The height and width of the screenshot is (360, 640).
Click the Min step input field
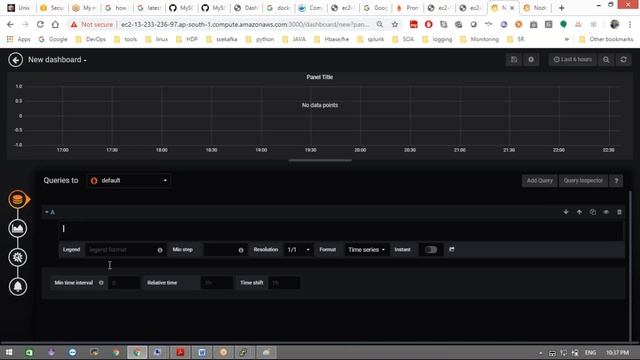point(220,250)
